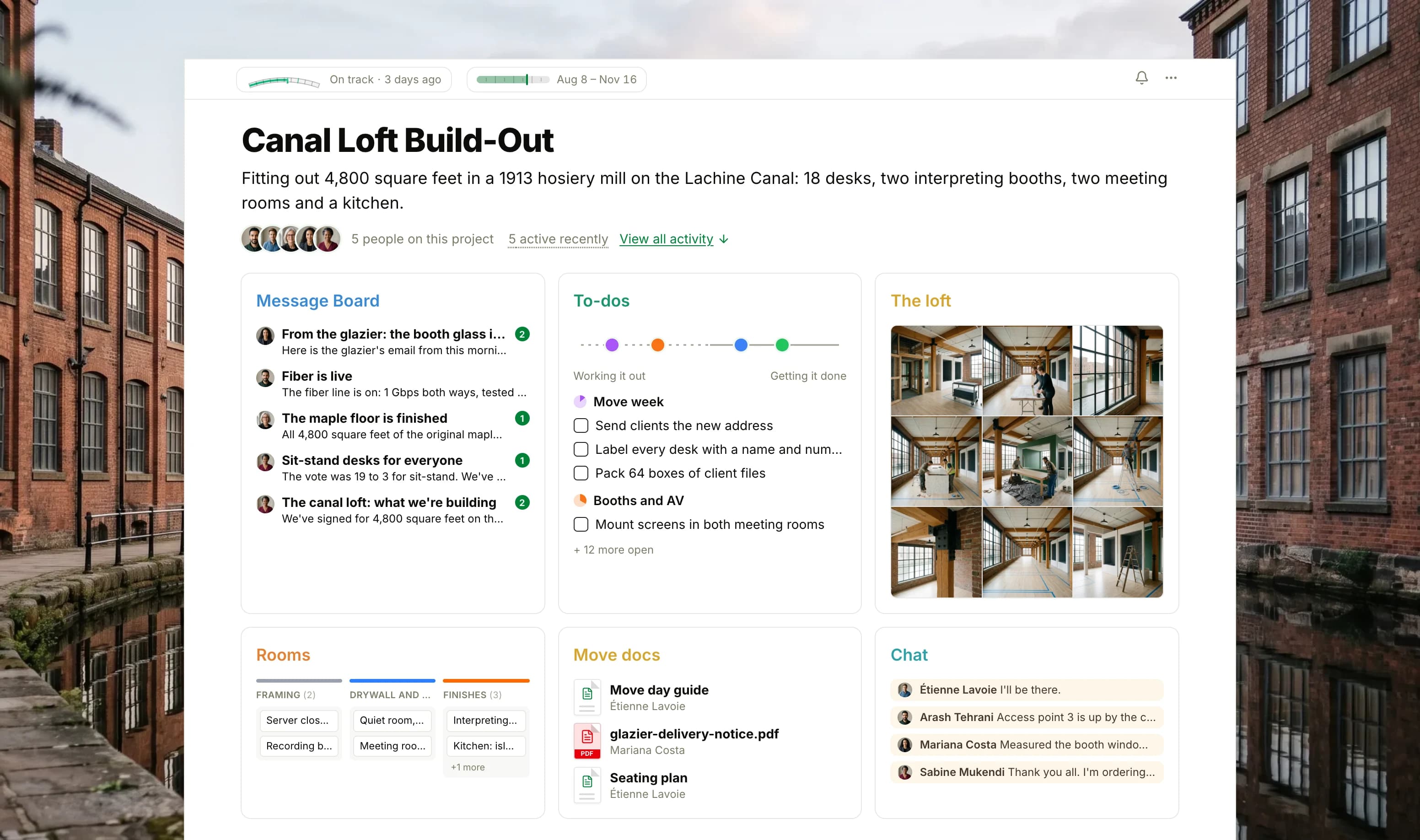Viewport: 1420px width, 840px height.
Task: Click Sabine Mukendi's avatar in Chat
Action: click(905, 772)
